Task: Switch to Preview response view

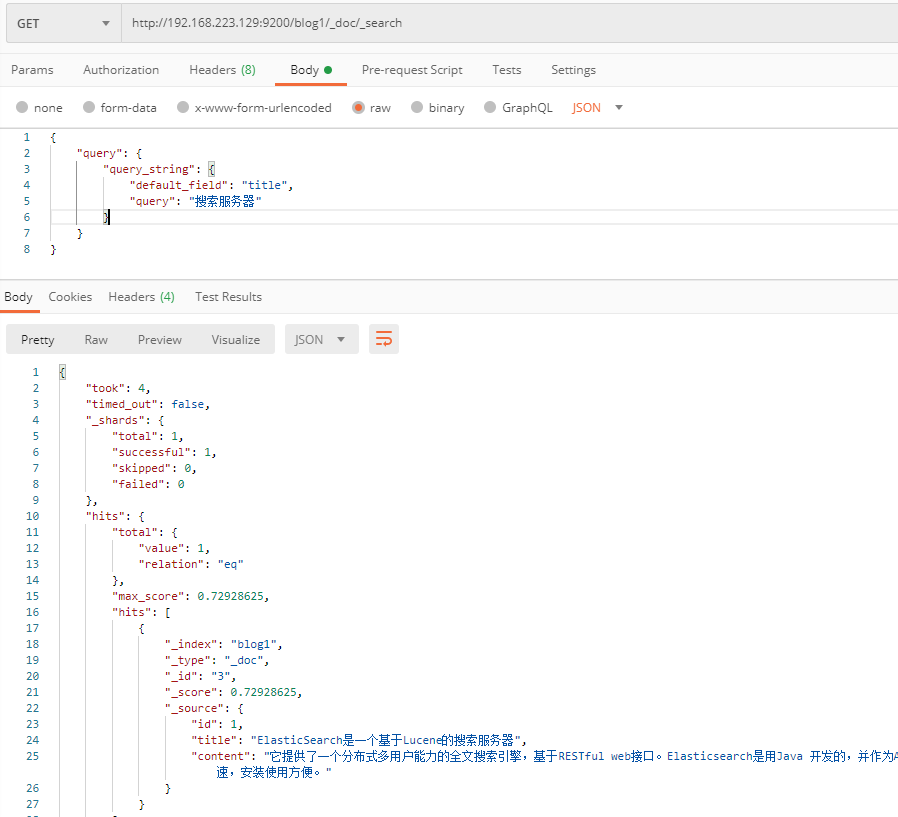Action: point(160,340)
